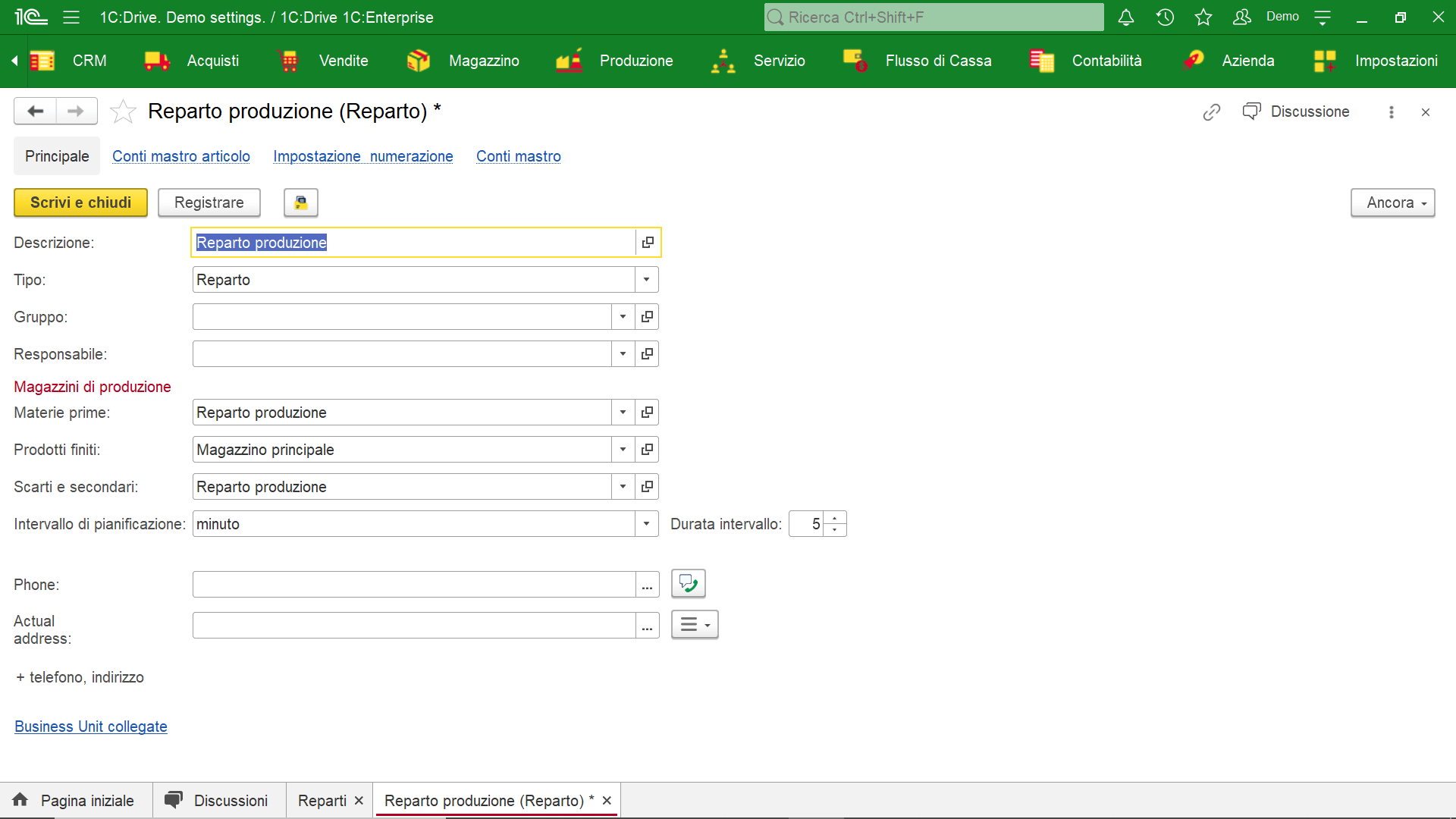
Task: Open Gruppo field open button
Action: pyautogui.click(x=647, y=317)
